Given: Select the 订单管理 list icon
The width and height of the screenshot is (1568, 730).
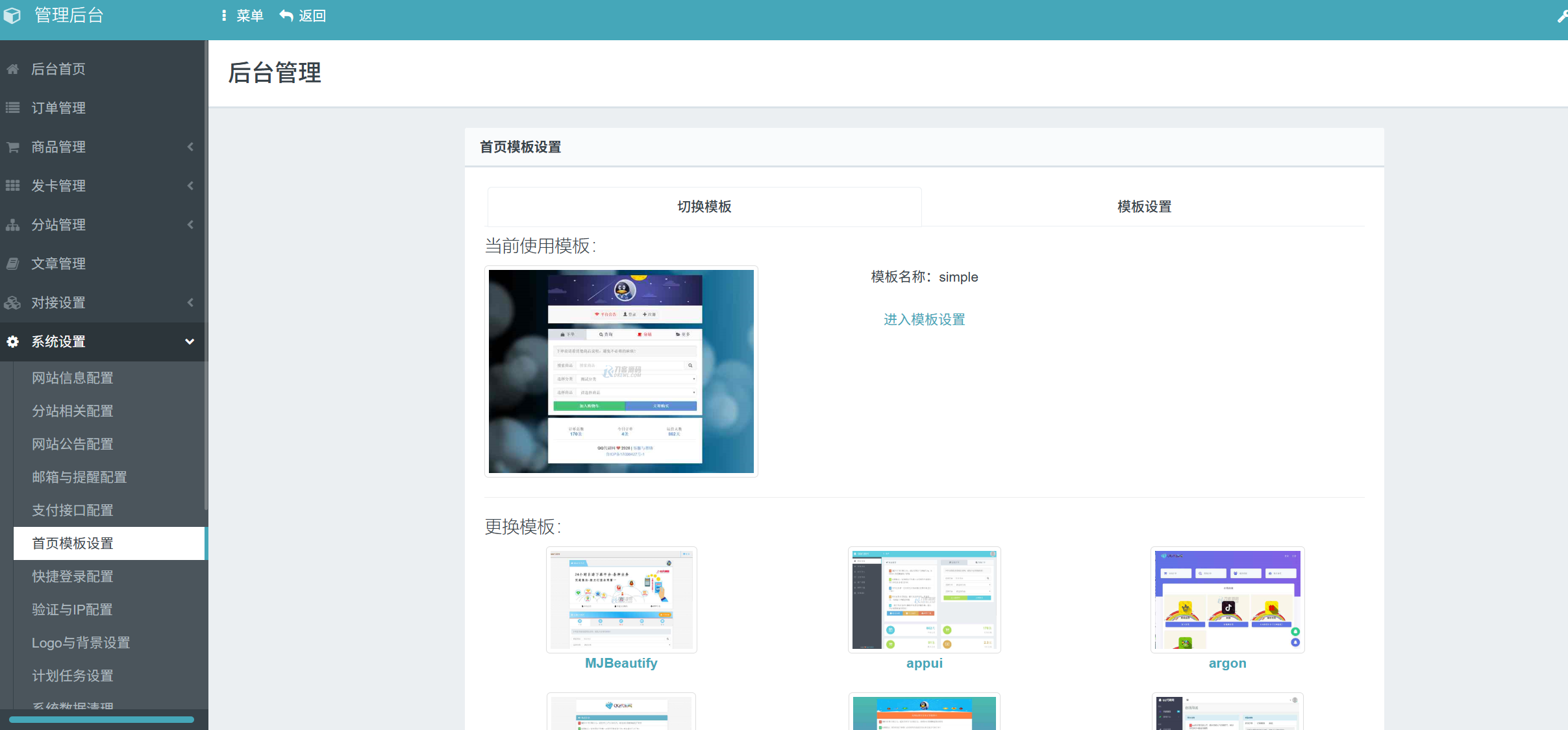Looking at the screenshot, I should [x=13, y=108].
